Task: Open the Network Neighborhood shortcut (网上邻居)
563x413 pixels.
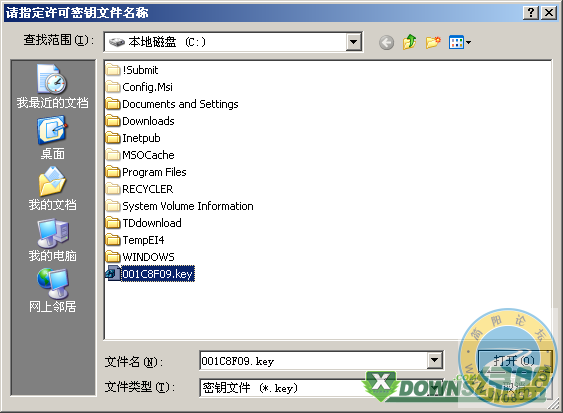Action: (52, 291)
